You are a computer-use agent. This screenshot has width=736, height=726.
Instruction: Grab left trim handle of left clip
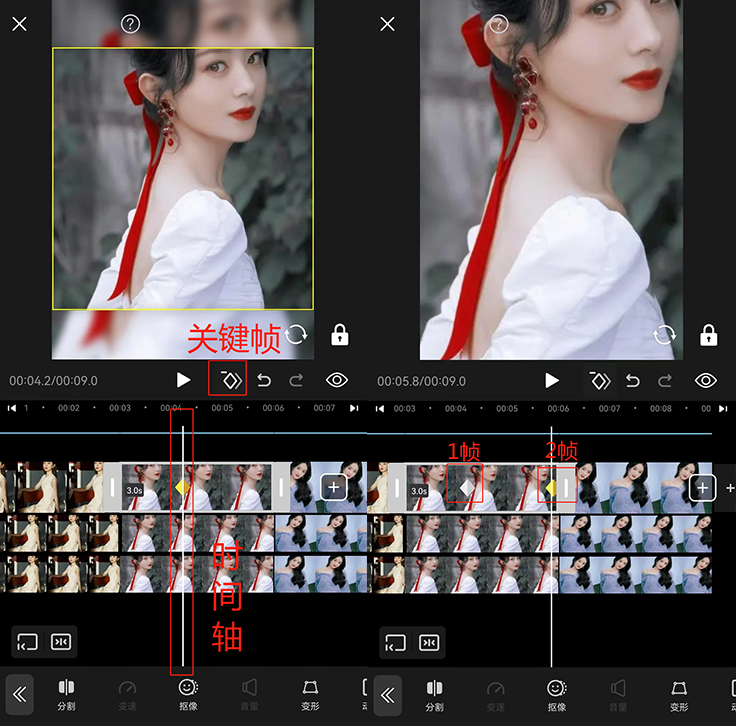click(x=112, y=487)
